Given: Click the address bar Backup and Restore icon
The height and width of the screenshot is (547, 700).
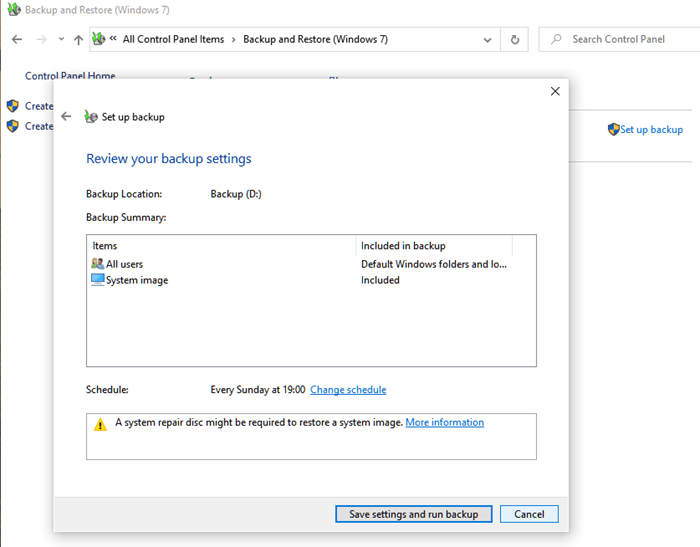Looking at the screenshot, I should (x=99, y=39).
